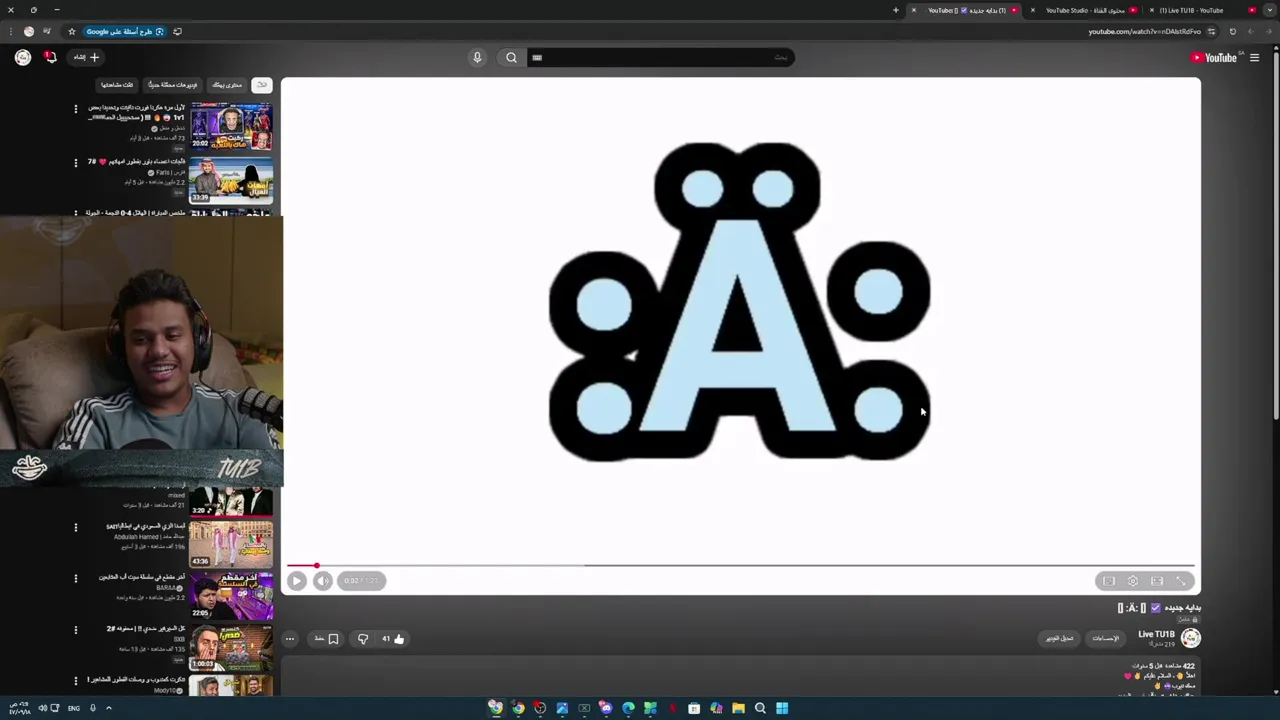Image resolution: width=1280 pixels, height=720 pixels.
Task: Open the Create (plus) button
Action: point(87,58)
